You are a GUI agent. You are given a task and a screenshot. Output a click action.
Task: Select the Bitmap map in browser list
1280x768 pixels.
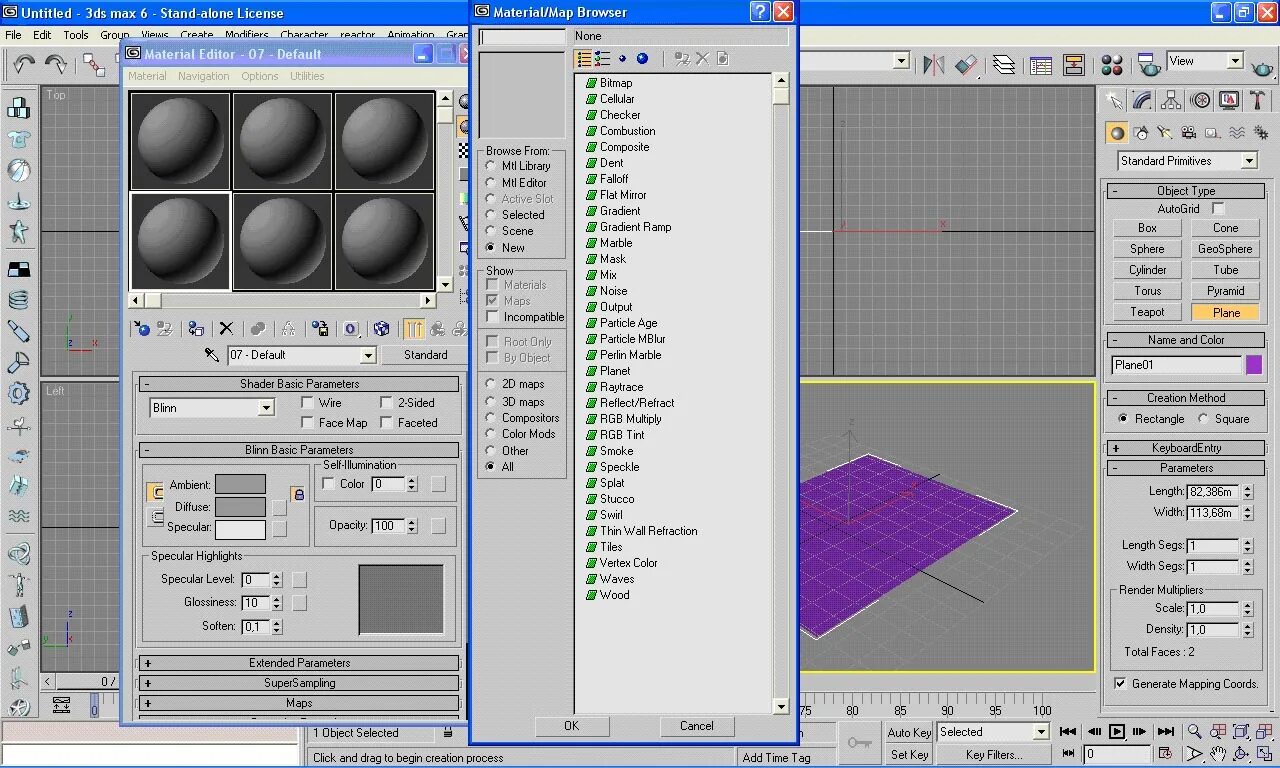(x=615, y=83)
